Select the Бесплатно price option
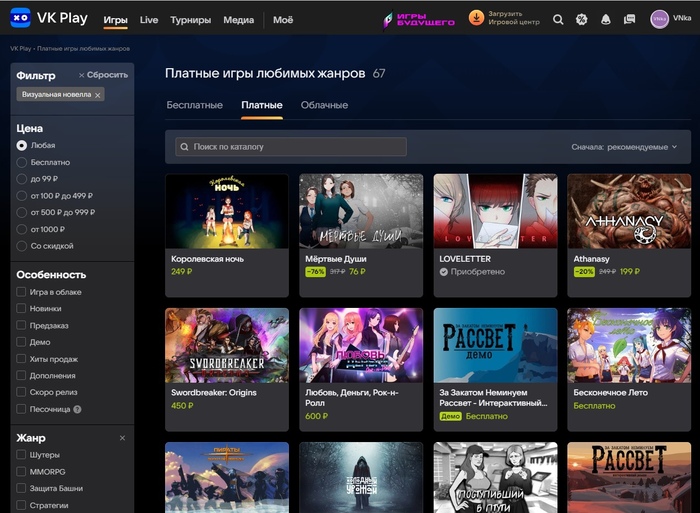Viewport: 700px width, 513px height. click(21, 163)
